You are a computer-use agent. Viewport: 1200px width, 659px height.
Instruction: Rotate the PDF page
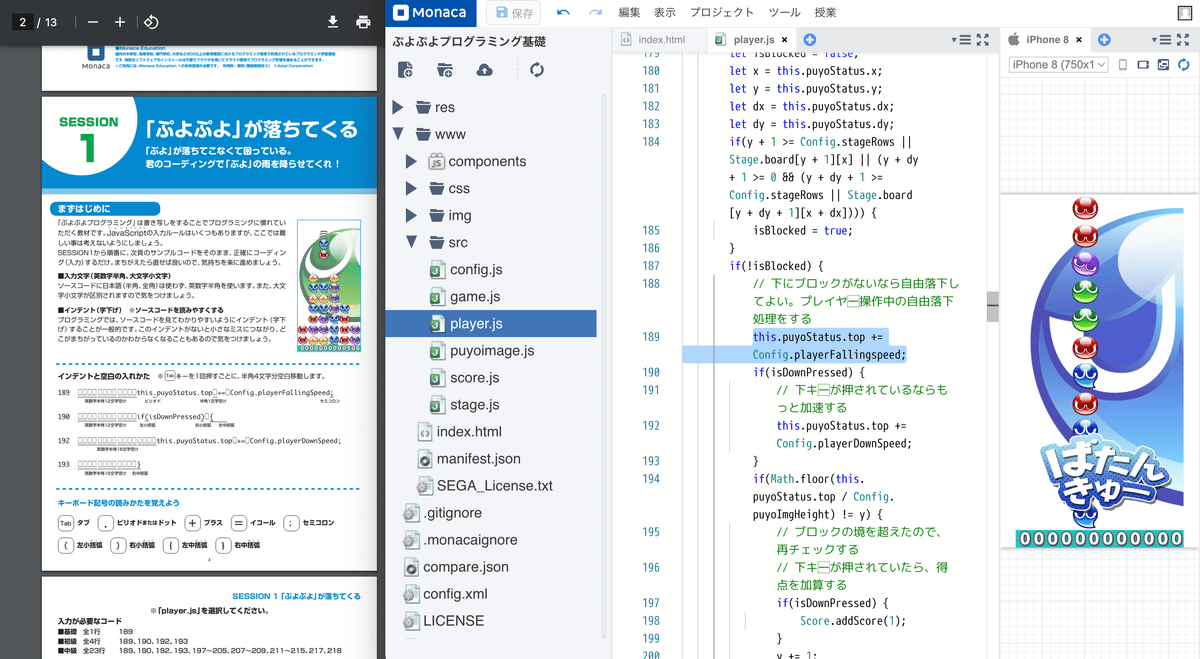150,21
